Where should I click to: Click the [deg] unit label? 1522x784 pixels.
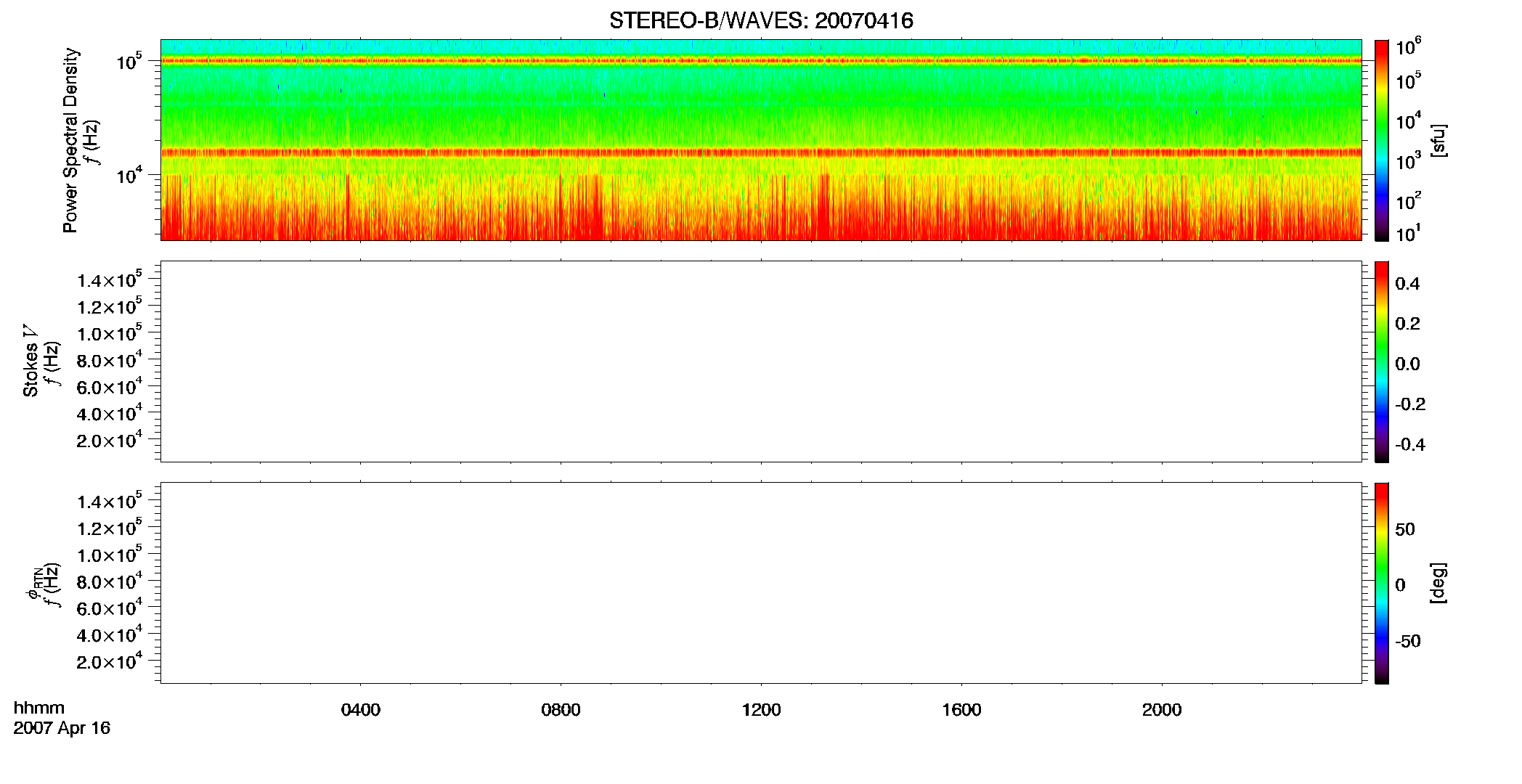[x=1438, y=583]
